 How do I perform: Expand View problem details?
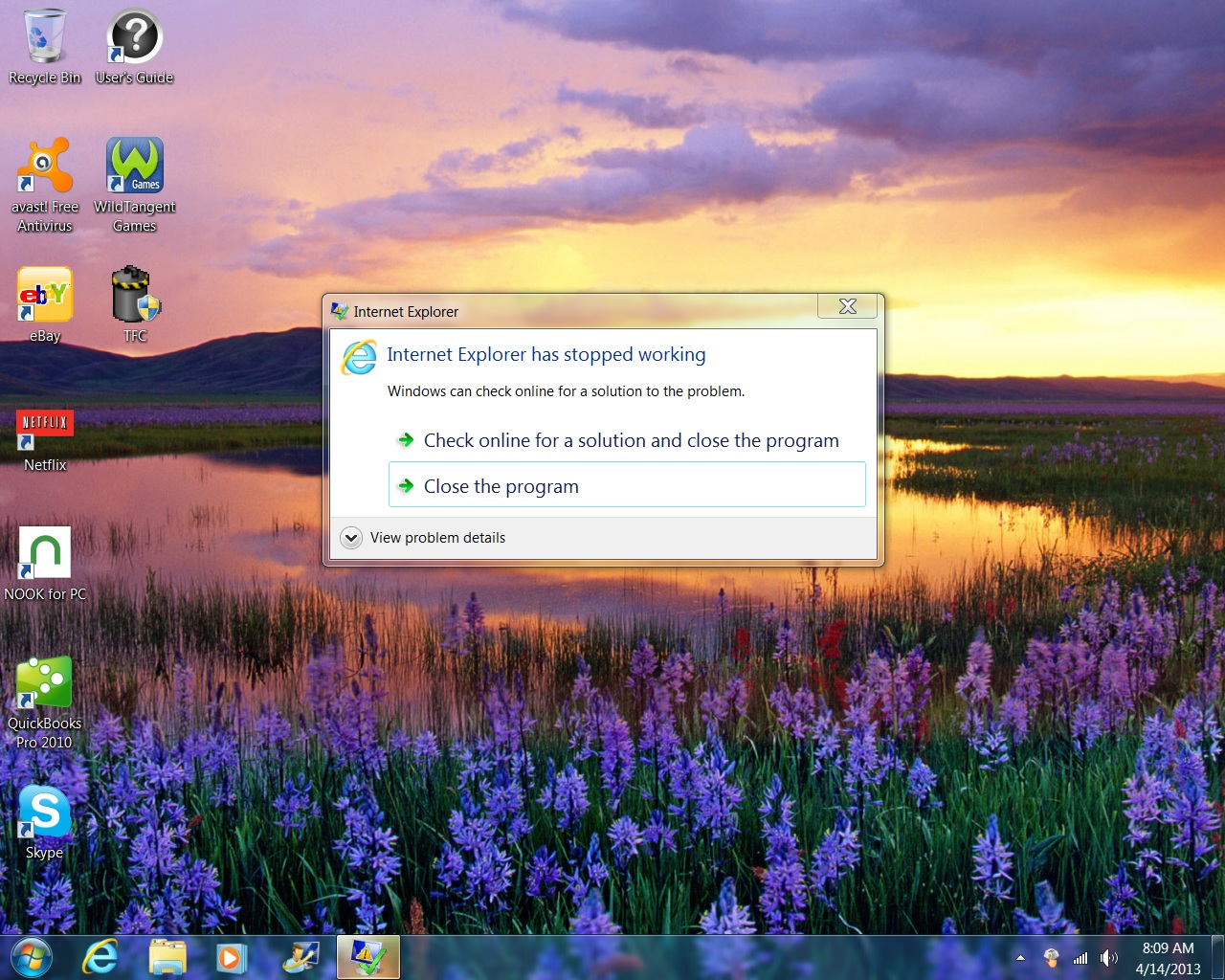[x=424, y=538]
